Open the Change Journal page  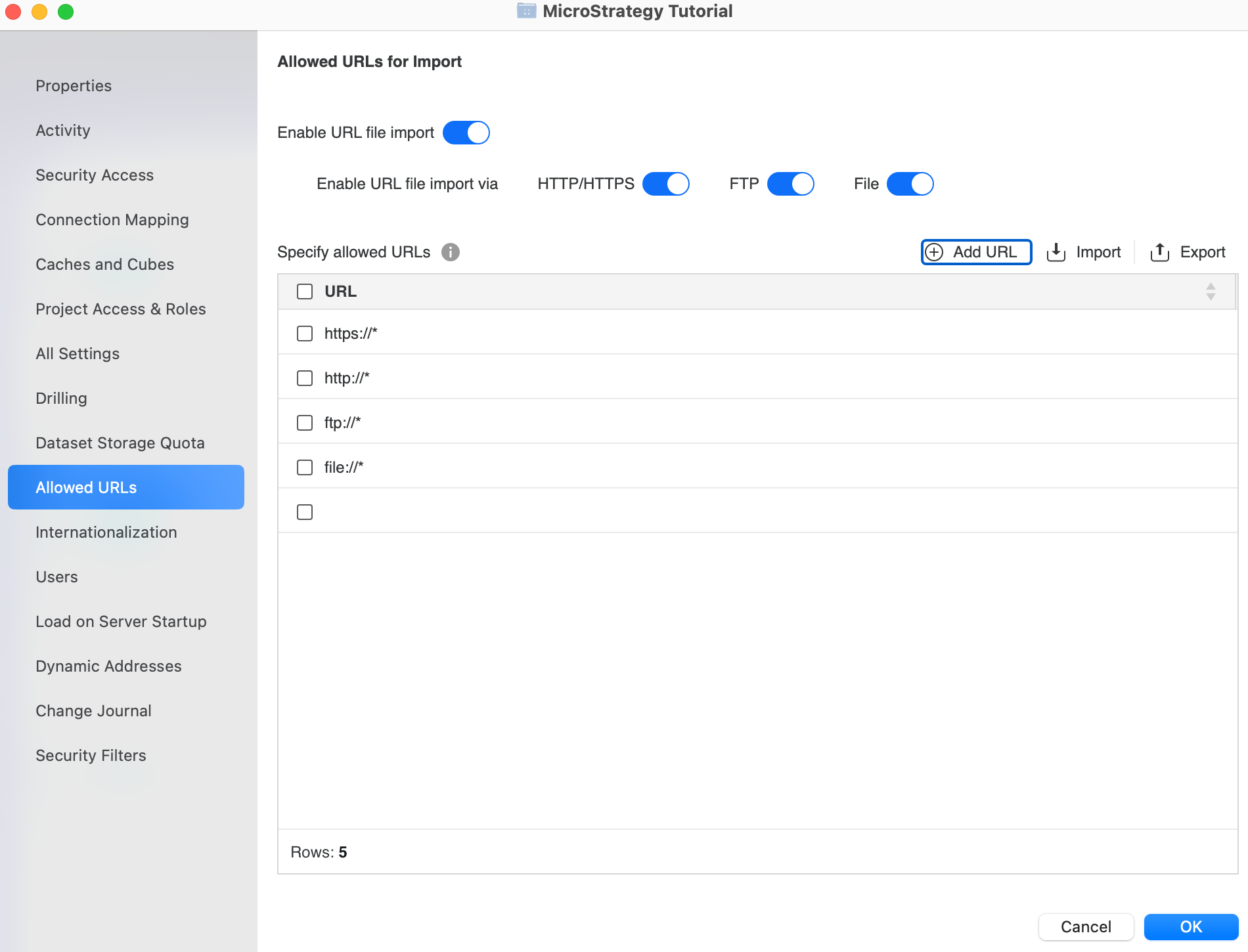tap(93, 711)
